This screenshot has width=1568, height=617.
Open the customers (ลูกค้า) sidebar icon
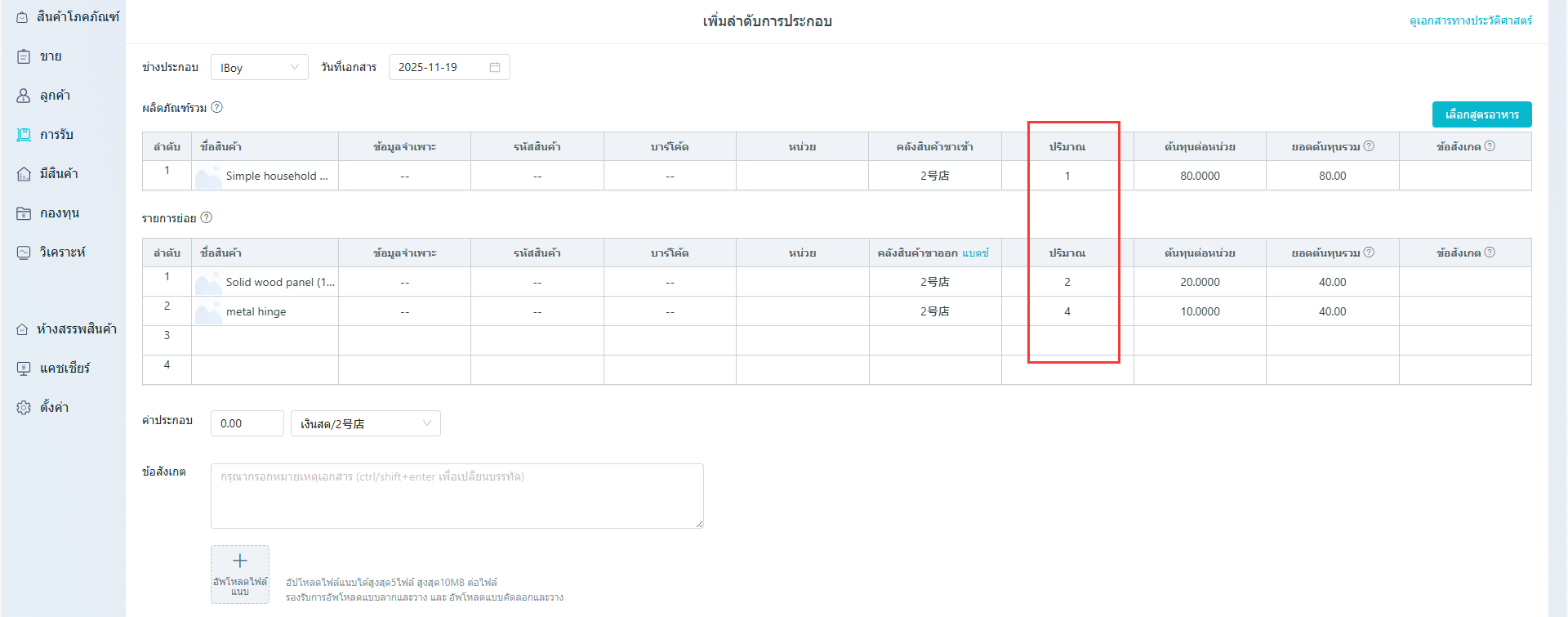coord(24,96)
